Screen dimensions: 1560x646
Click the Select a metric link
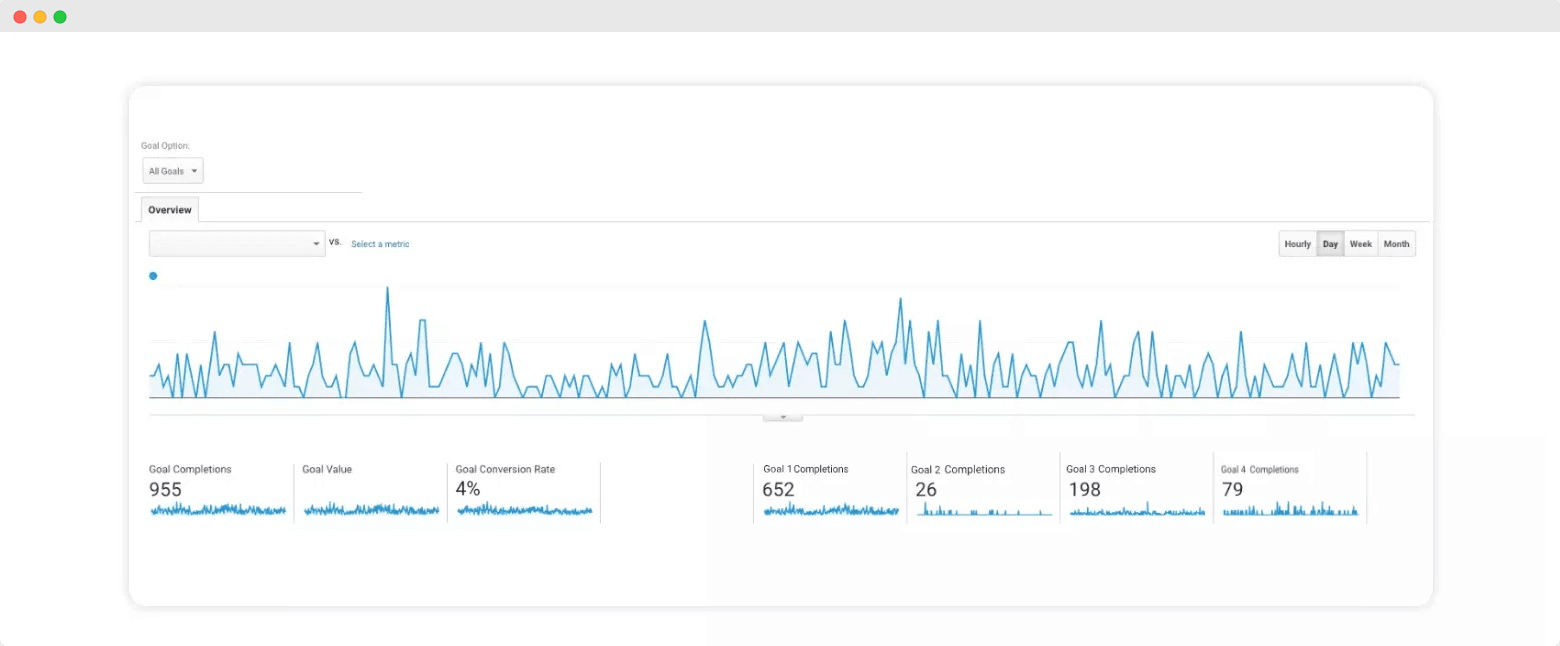coord(380,244)
